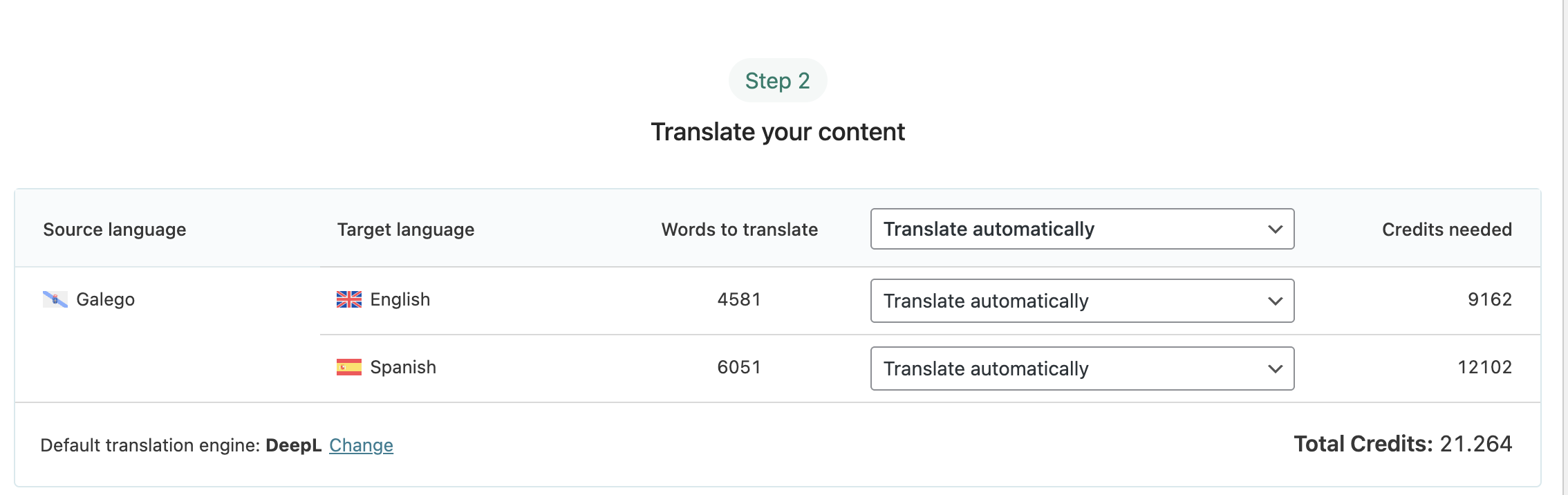Expand the Spanish row translation method dropdown

(x=1082, y=368)
